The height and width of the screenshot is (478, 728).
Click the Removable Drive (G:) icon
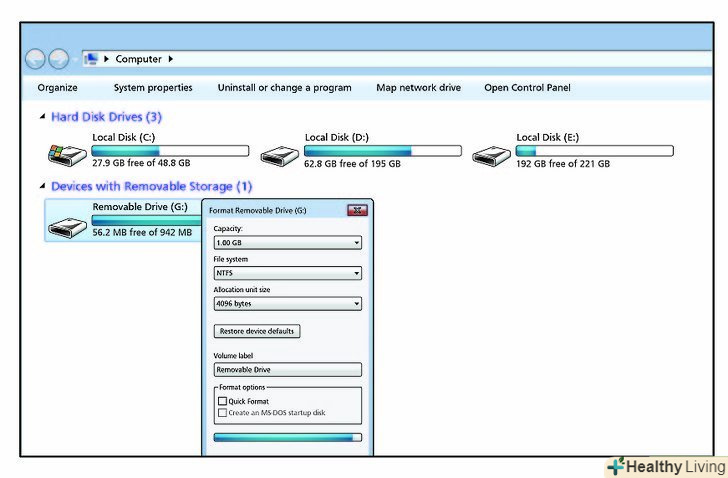[67, 224]
